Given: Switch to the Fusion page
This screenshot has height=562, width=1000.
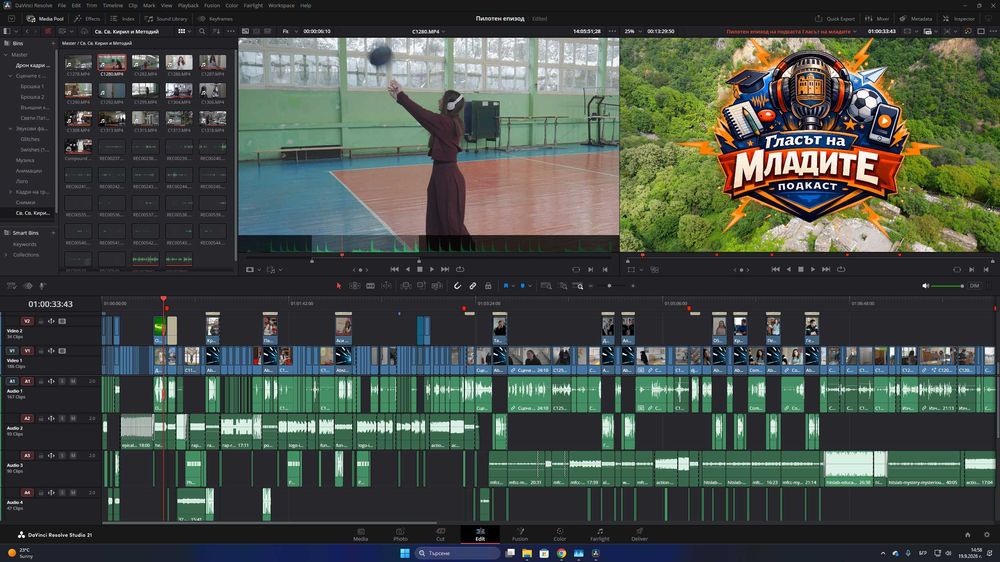Looking at the screenshot, I should tap(520, 535).
